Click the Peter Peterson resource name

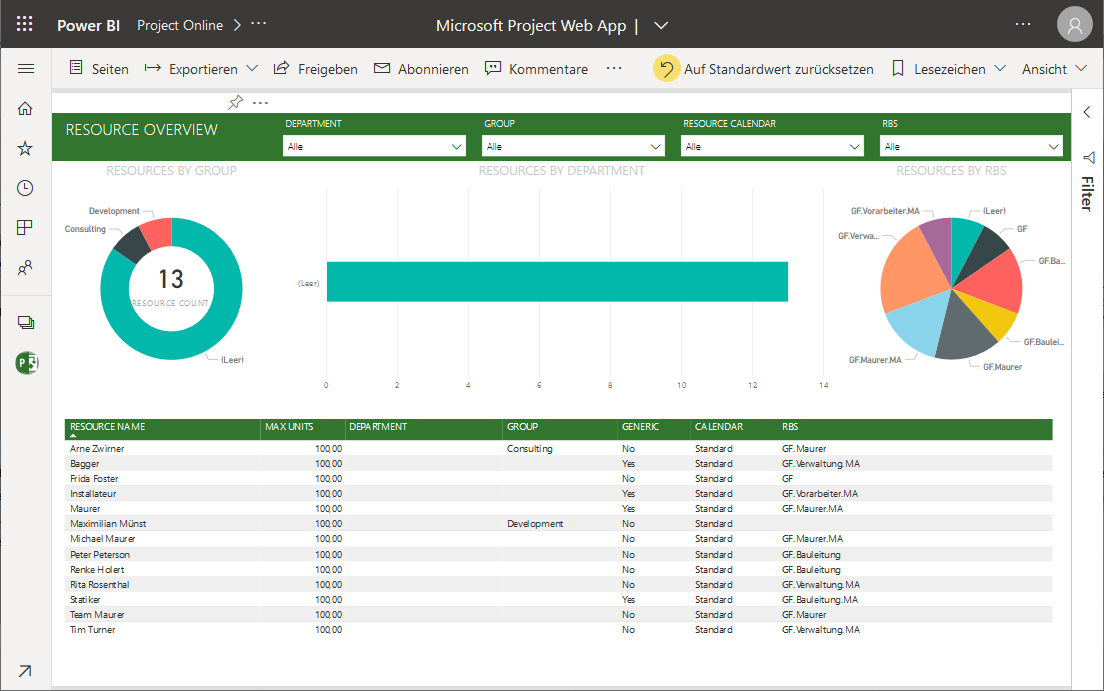pyautogui.click(x=100, y=555)
